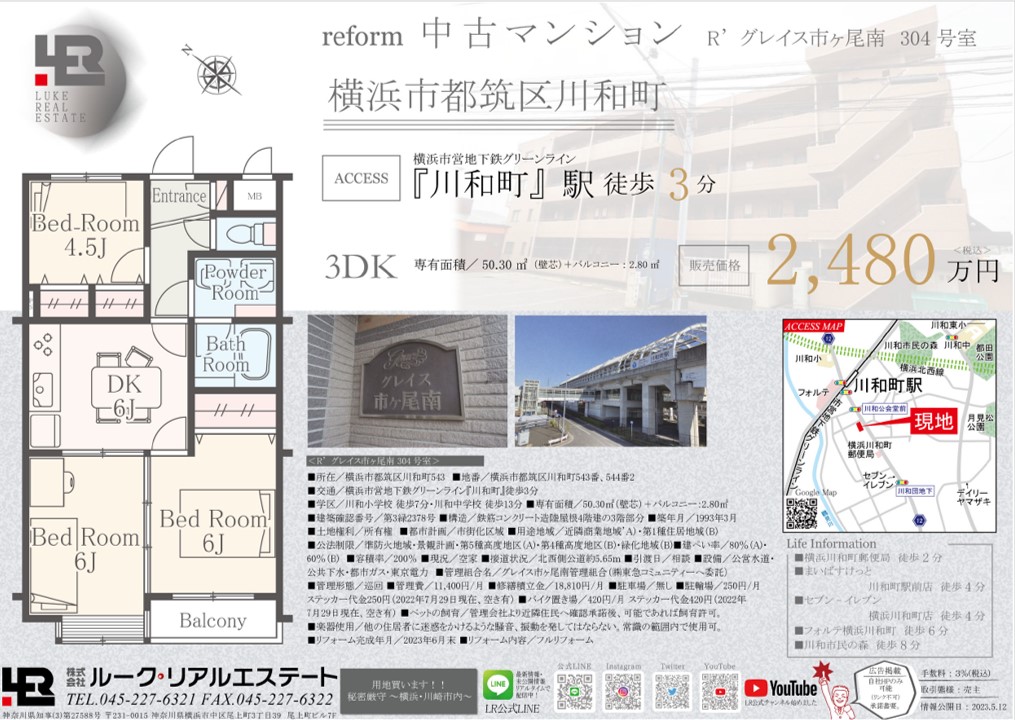Screen dimensions: 1015x720
Task: Click the 販売価格 label box
Action: coord(715,266)
